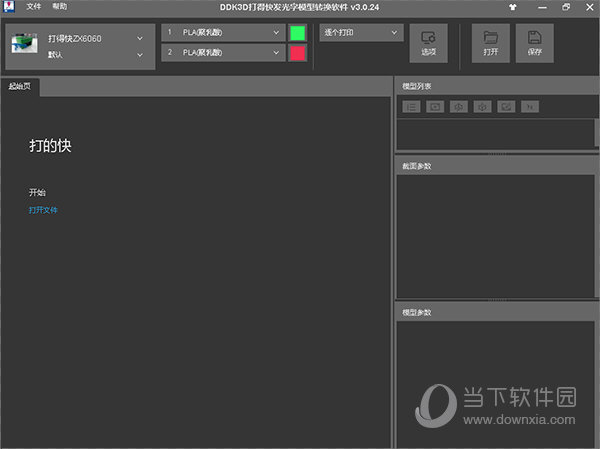Screen dimensions: 600x449
Task: Open extruder 2 PLA material dropdown
Action: (x=276, y=52)
